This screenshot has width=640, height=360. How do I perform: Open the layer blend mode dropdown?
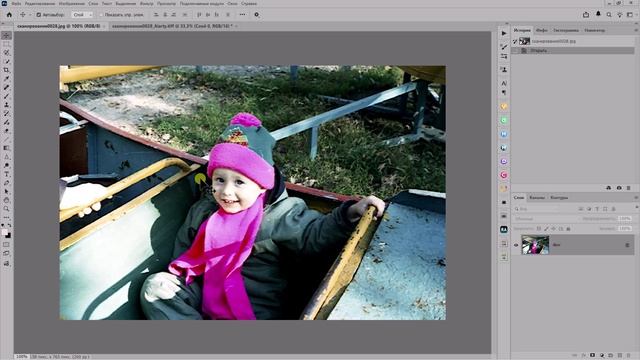546,219
